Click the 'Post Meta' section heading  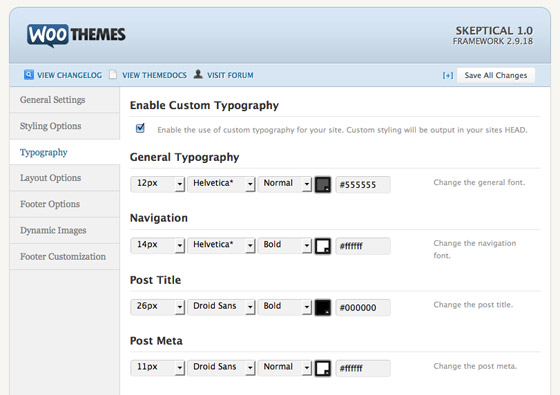(156, 341)
